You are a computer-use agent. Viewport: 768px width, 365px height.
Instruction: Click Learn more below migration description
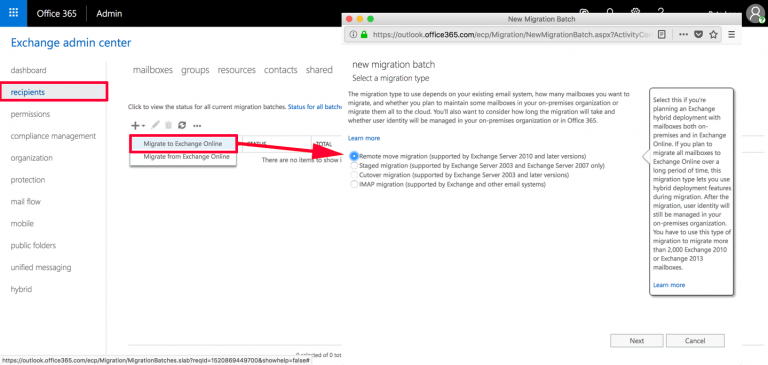point(364,138)
